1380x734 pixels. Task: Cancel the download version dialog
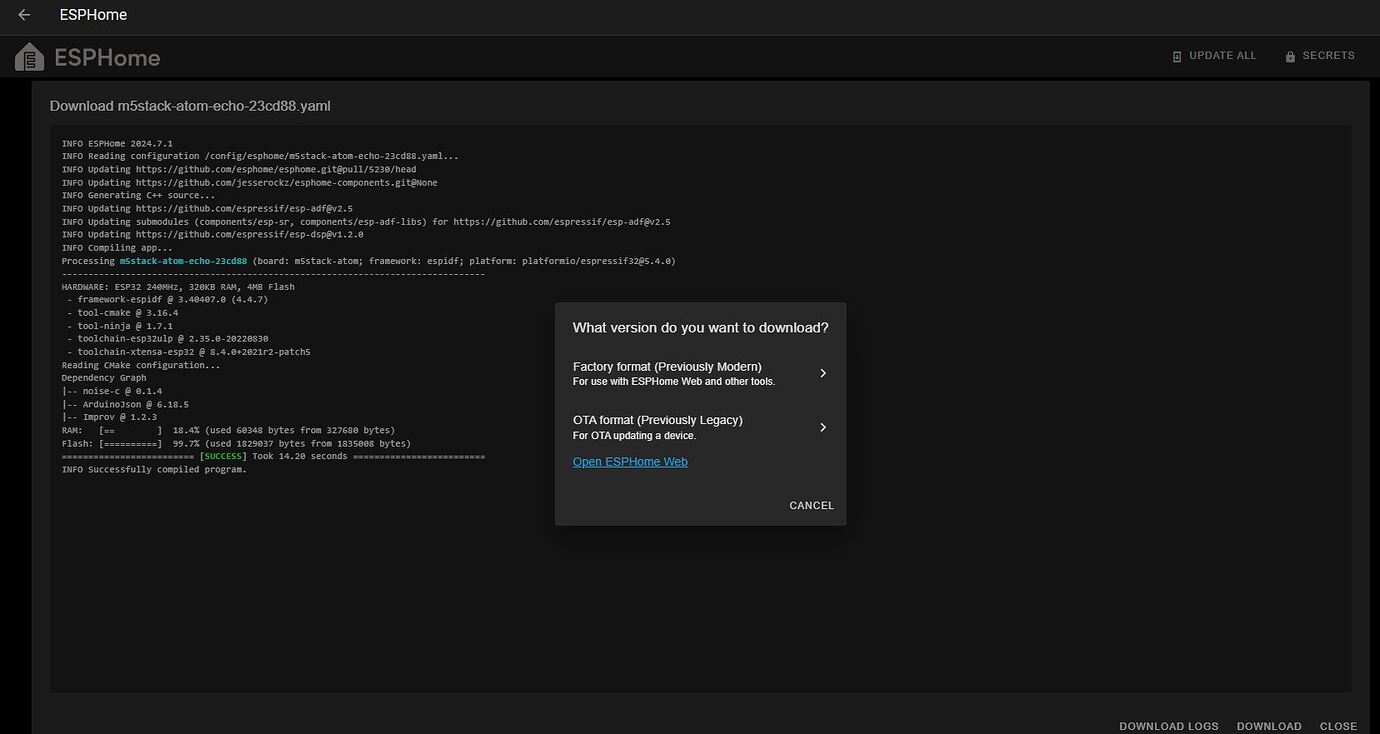tap(811, 505)
